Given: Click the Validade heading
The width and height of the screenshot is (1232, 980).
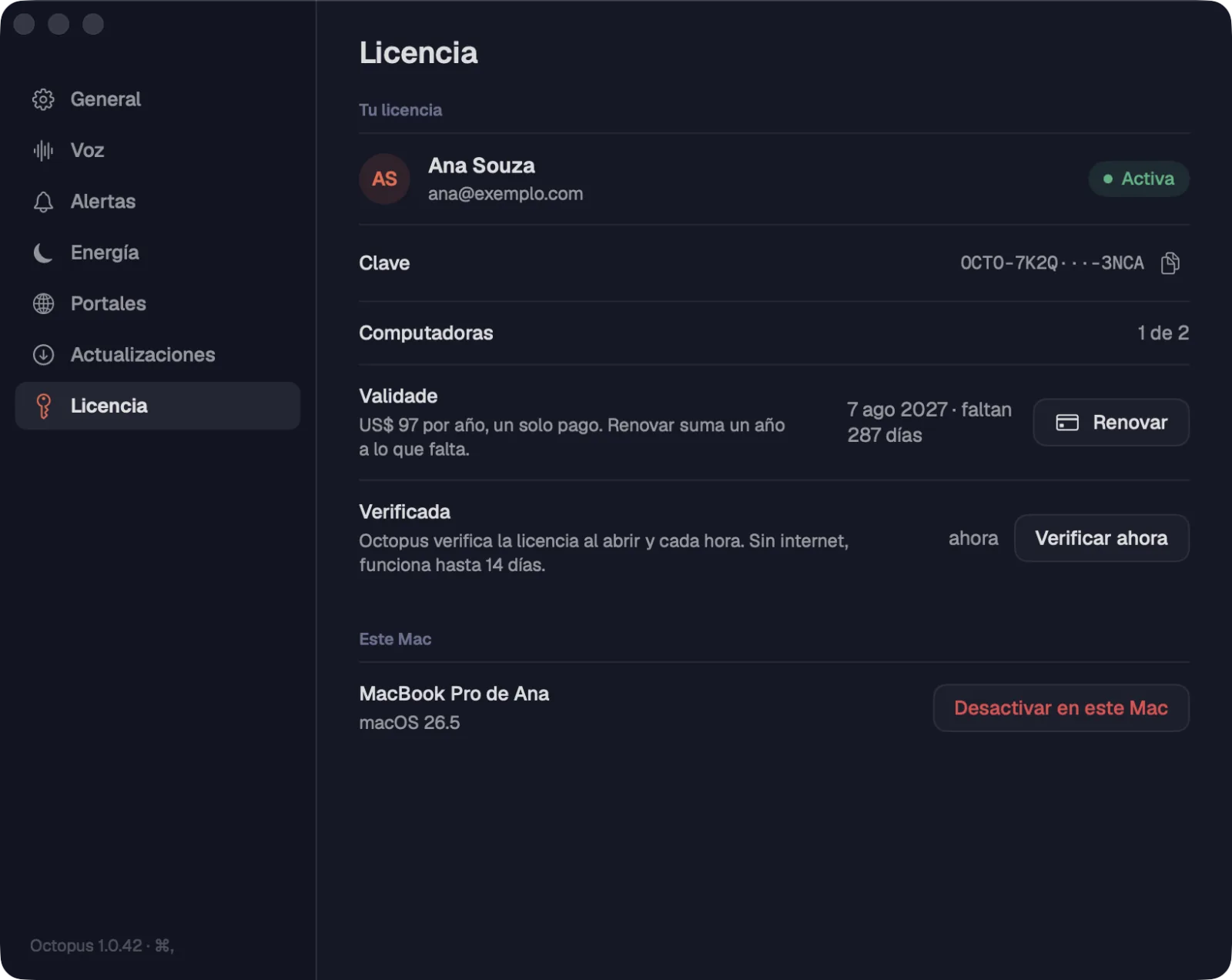Looking at the screenshot, I should [398, 396].
